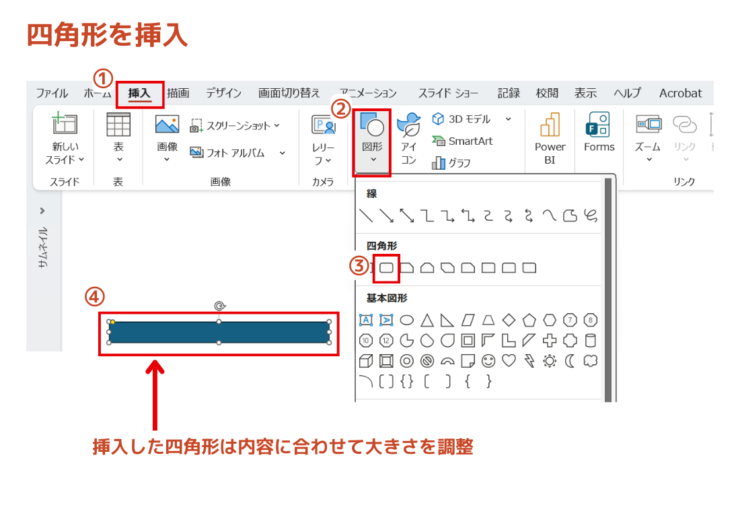The height and width of the screenshot is (505, 740).
Task: Select the regular pentagon shape
Action: point(529,320)
